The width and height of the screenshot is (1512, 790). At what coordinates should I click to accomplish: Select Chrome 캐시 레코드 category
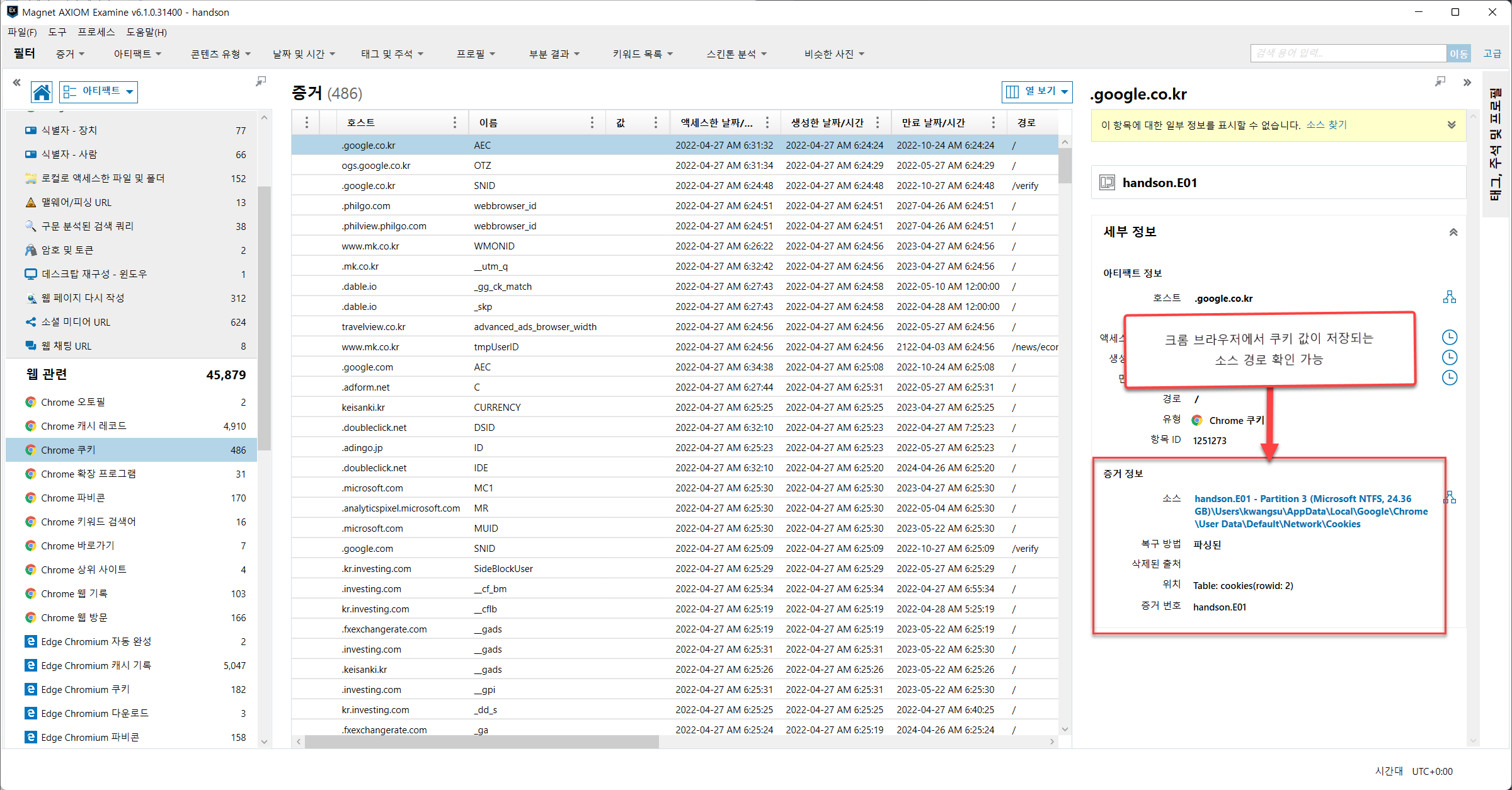132,426
